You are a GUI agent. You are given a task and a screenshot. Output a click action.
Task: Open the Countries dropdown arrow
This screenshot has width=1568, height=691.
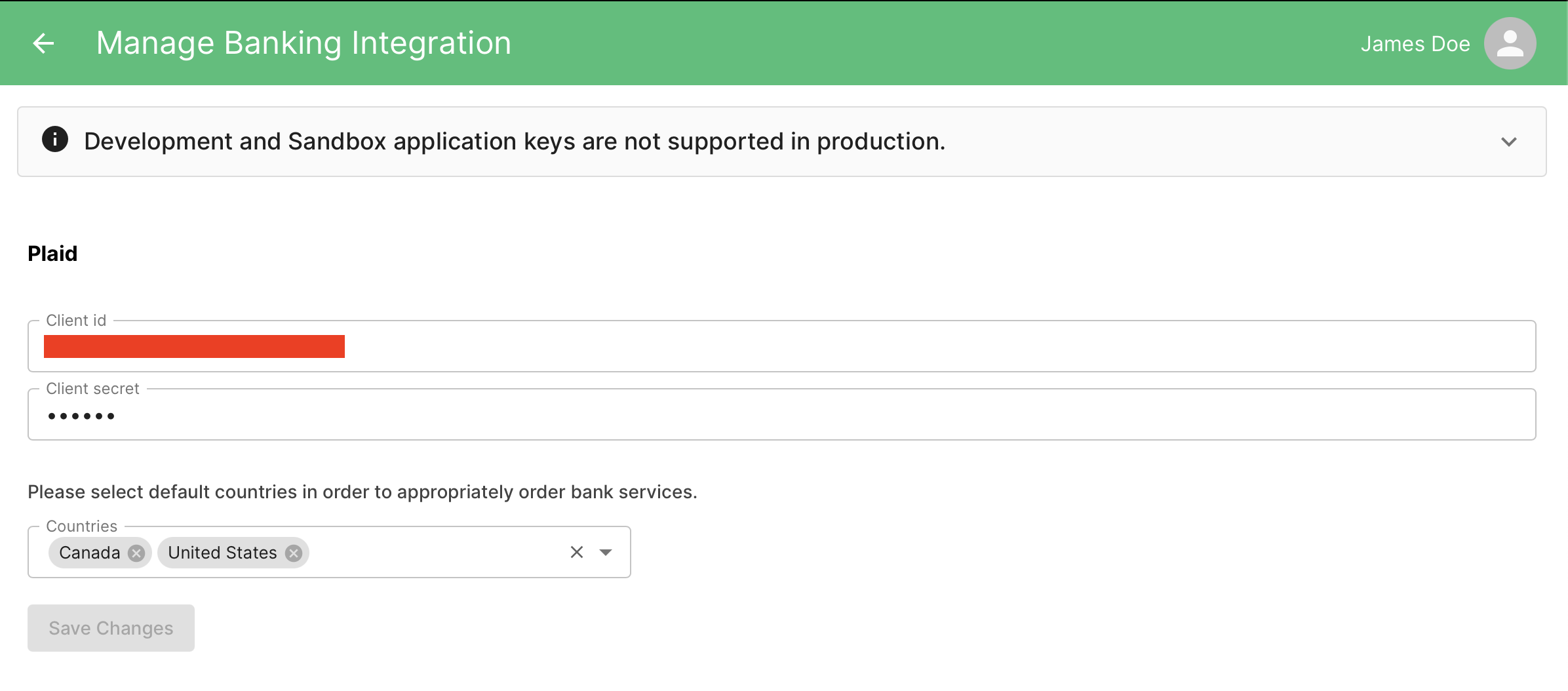606,552
